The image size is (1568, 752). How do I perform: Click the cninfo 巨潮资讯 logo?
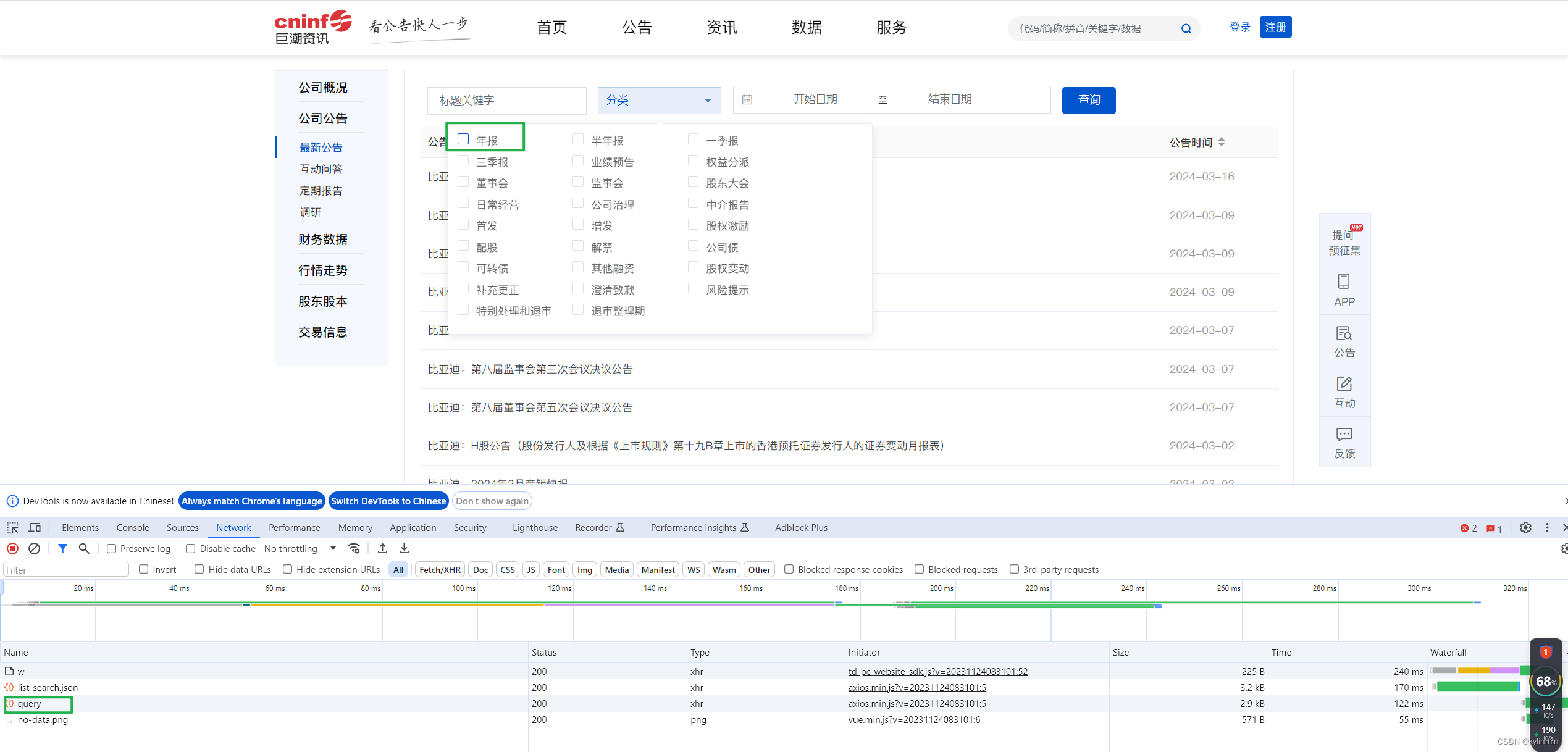pyautogui.click(x=312, y=27)
